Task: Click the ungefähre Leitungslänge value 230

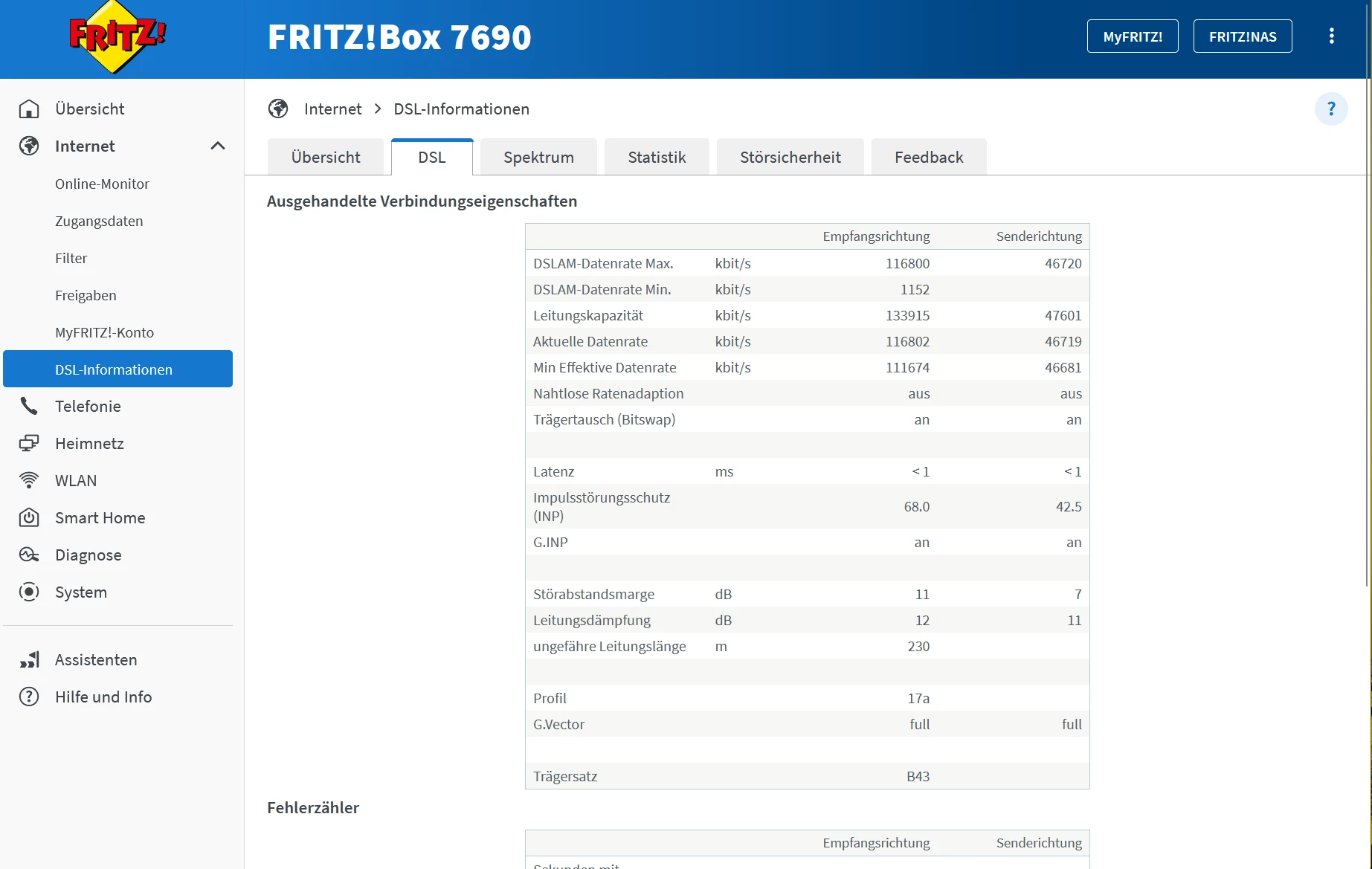Action: (918, 646)
